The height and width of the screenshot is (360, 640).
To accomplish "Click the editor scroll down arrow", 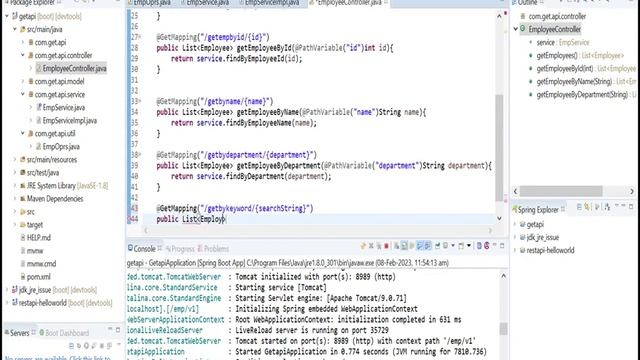I will pyautogui.click(x=499, y=218).
